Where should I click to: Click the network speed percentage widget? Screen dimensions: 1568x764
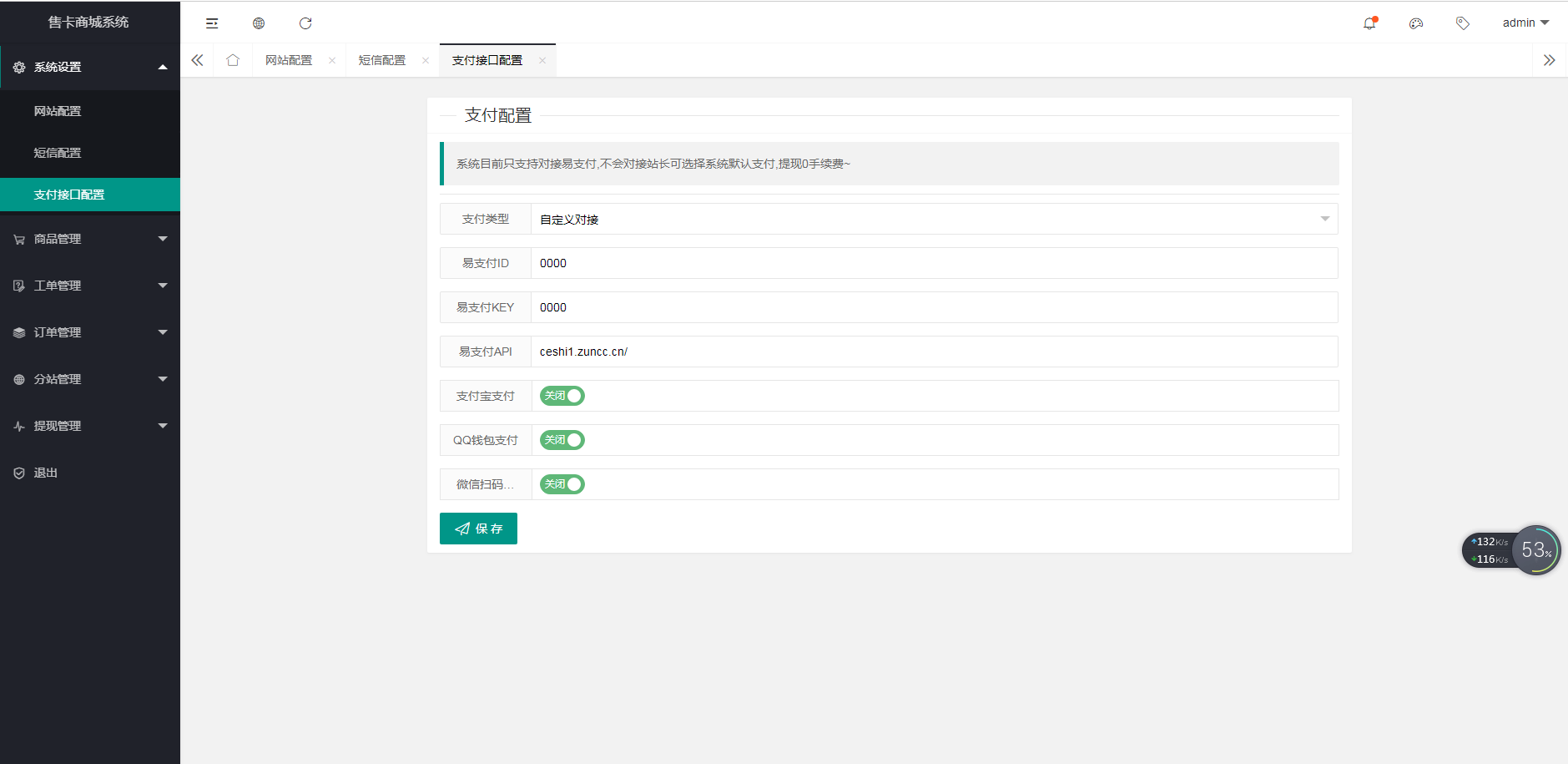click(x=1535, y=550)
